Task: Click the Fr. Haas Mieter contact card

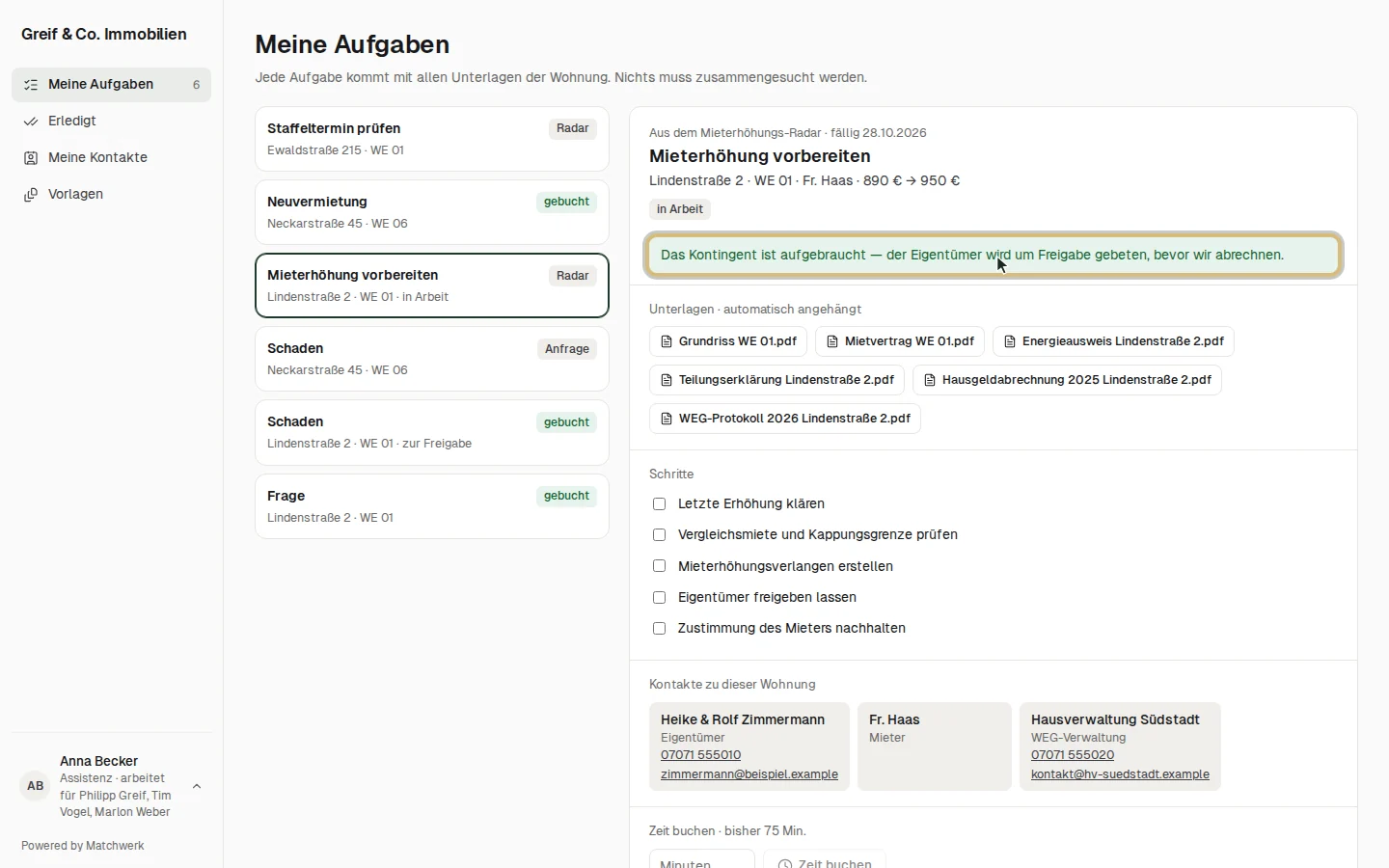Action: coord(935,746)
